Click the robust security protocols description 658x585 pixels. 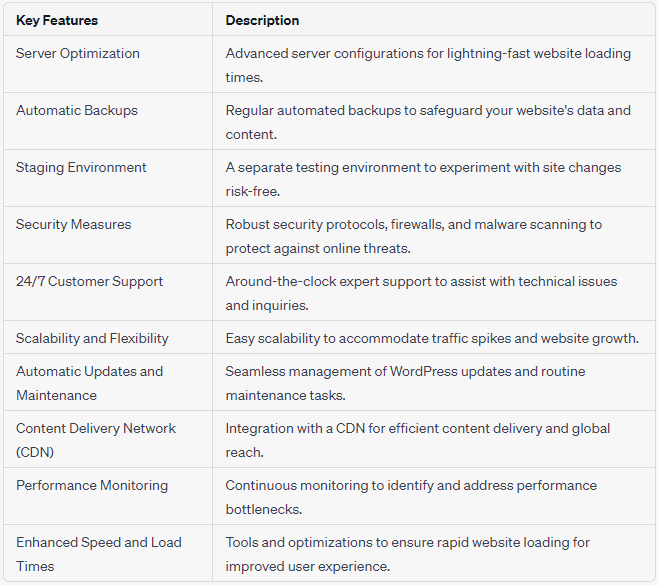click(x=414, y=236)
